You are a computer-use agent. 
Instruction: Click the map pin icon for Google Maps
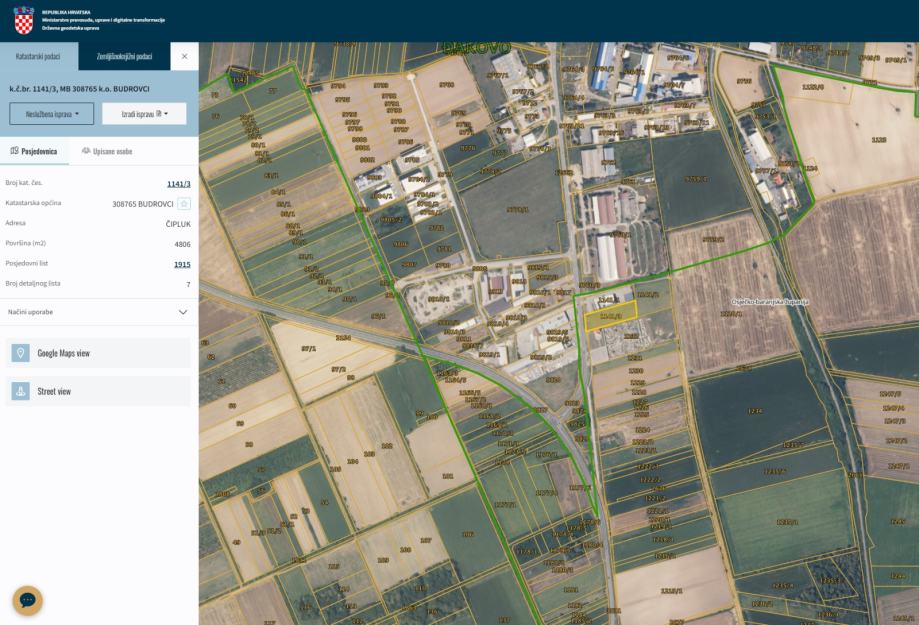click(20, 353)
